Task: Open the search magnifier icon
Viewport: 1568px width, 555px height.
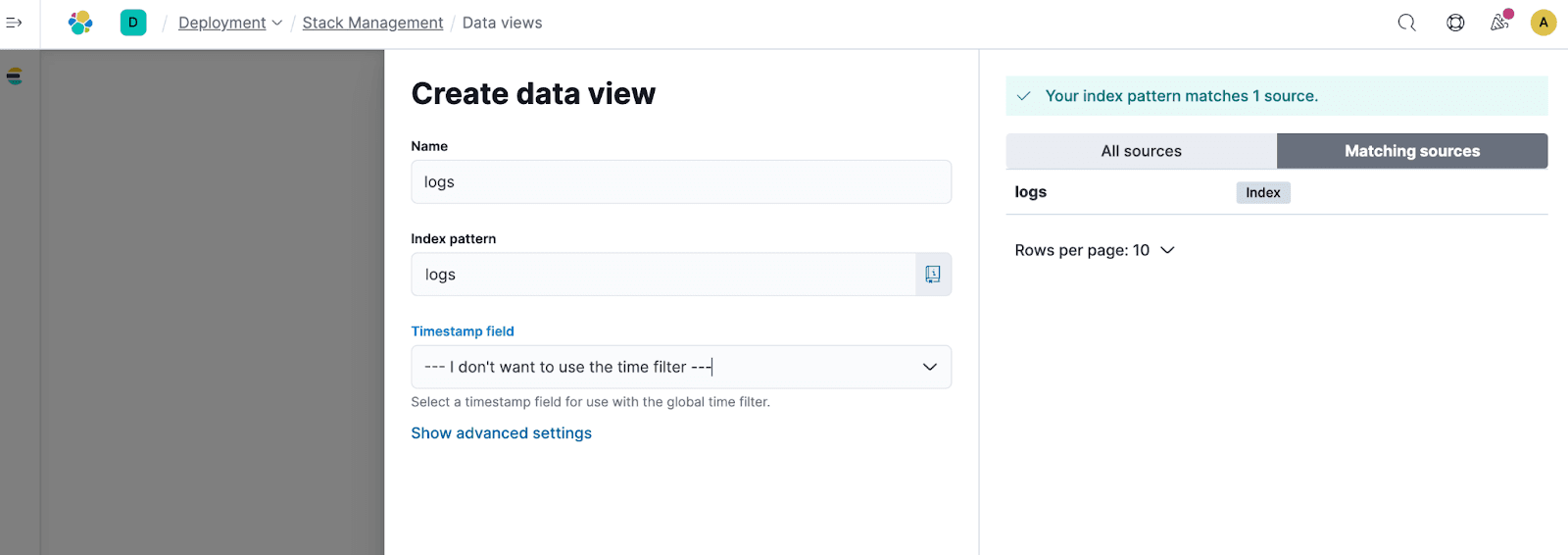Action: pyautogui.click(x=1406, y=23)
